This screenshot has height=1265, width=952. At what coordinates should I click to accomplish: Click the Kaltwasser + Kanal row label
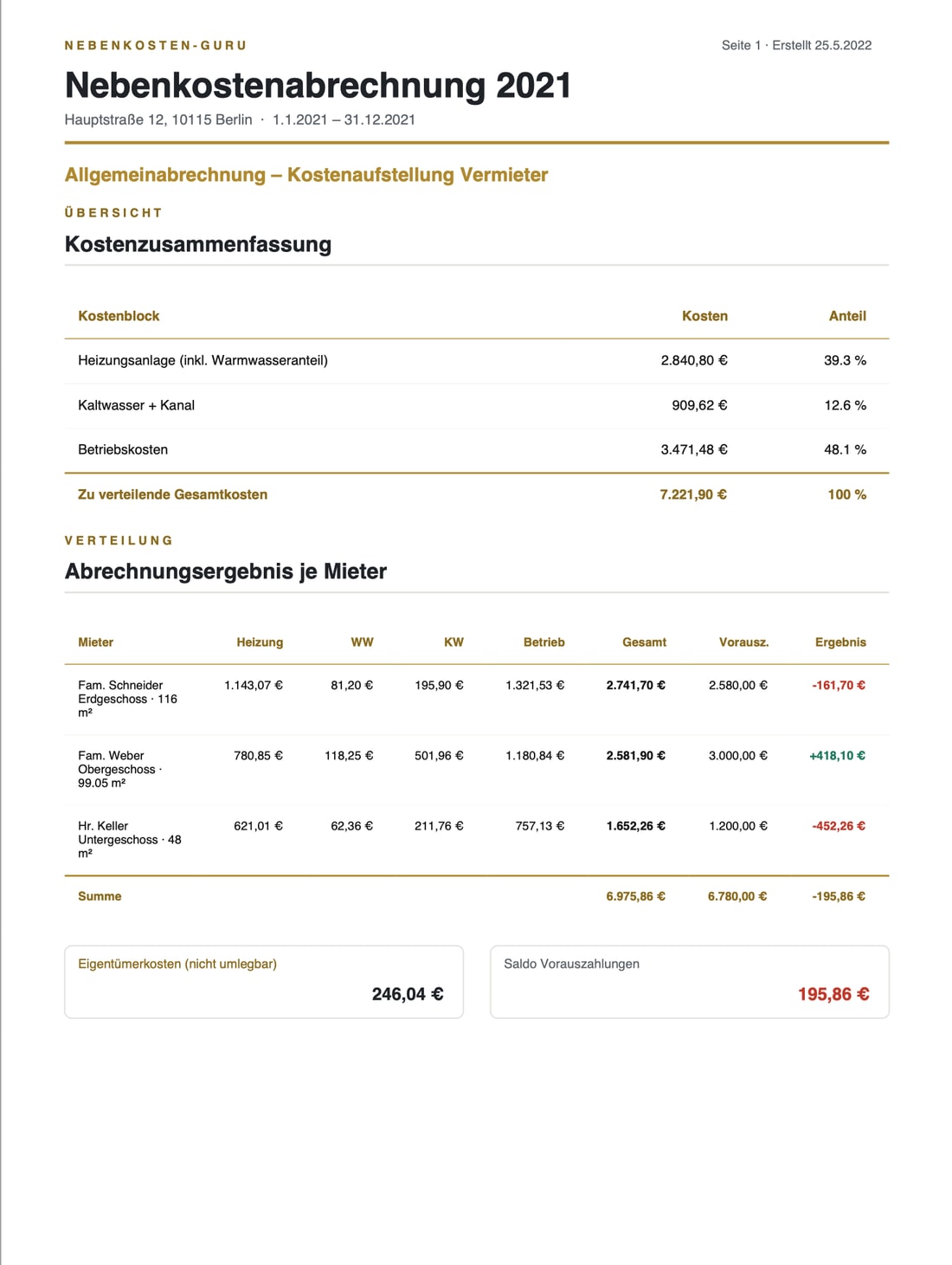tap(136, 405)
